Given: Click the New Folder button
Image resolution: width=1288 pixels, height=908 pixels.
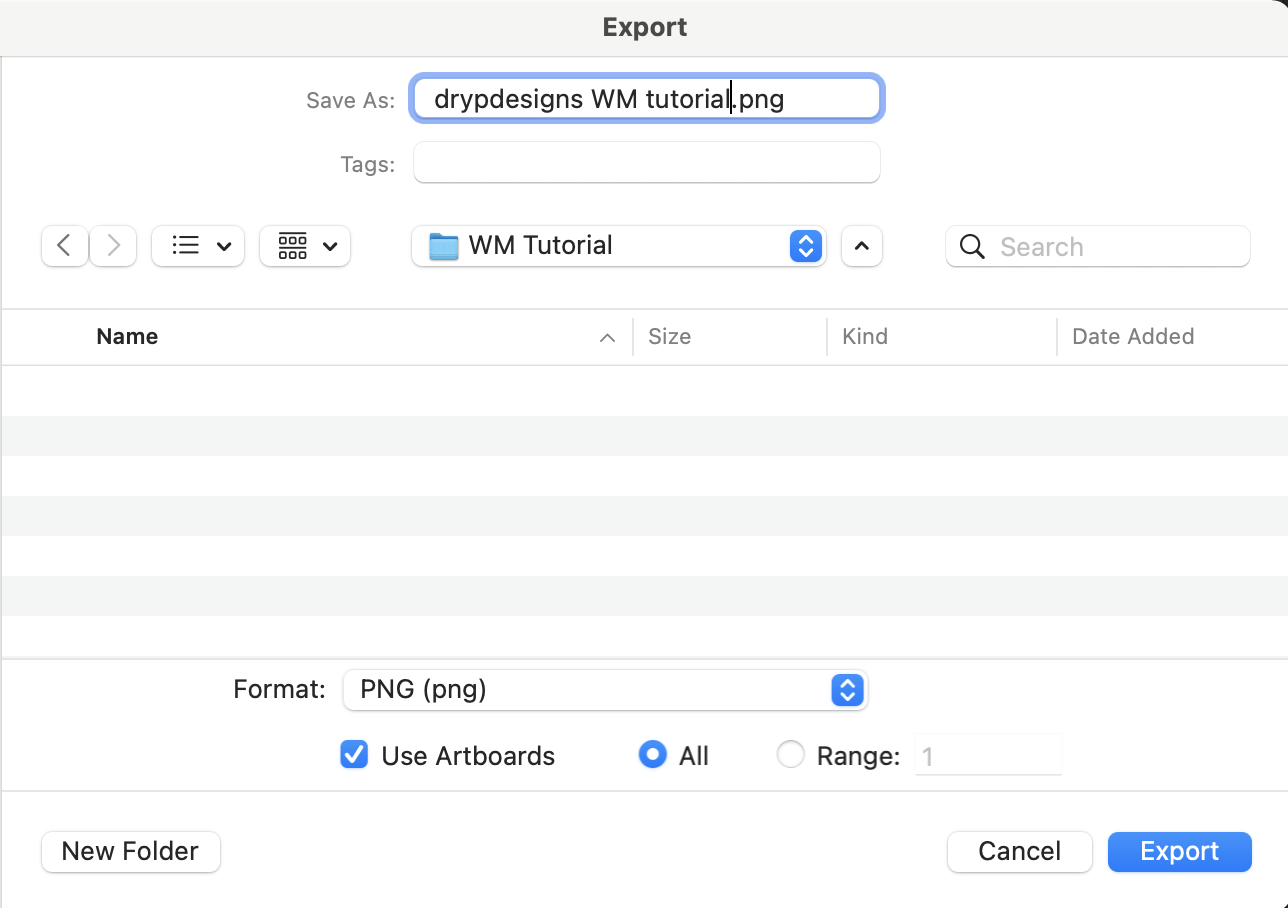Looking at the screenshot, I should click(130, 851).
